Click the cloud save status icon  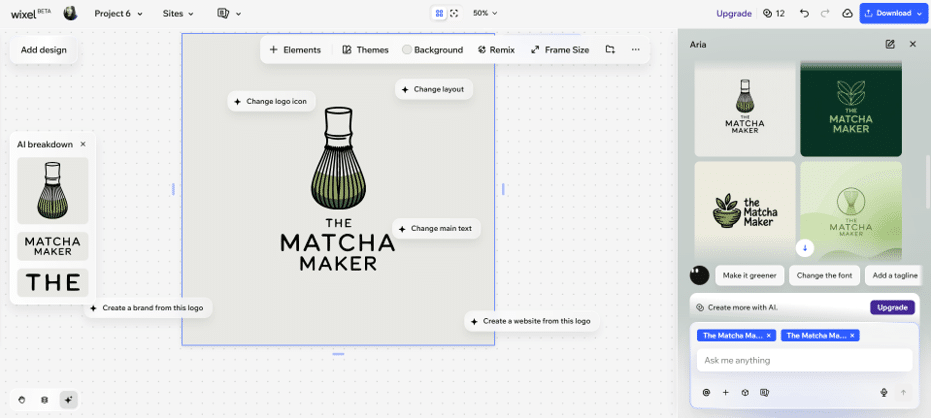coord(847,14)
